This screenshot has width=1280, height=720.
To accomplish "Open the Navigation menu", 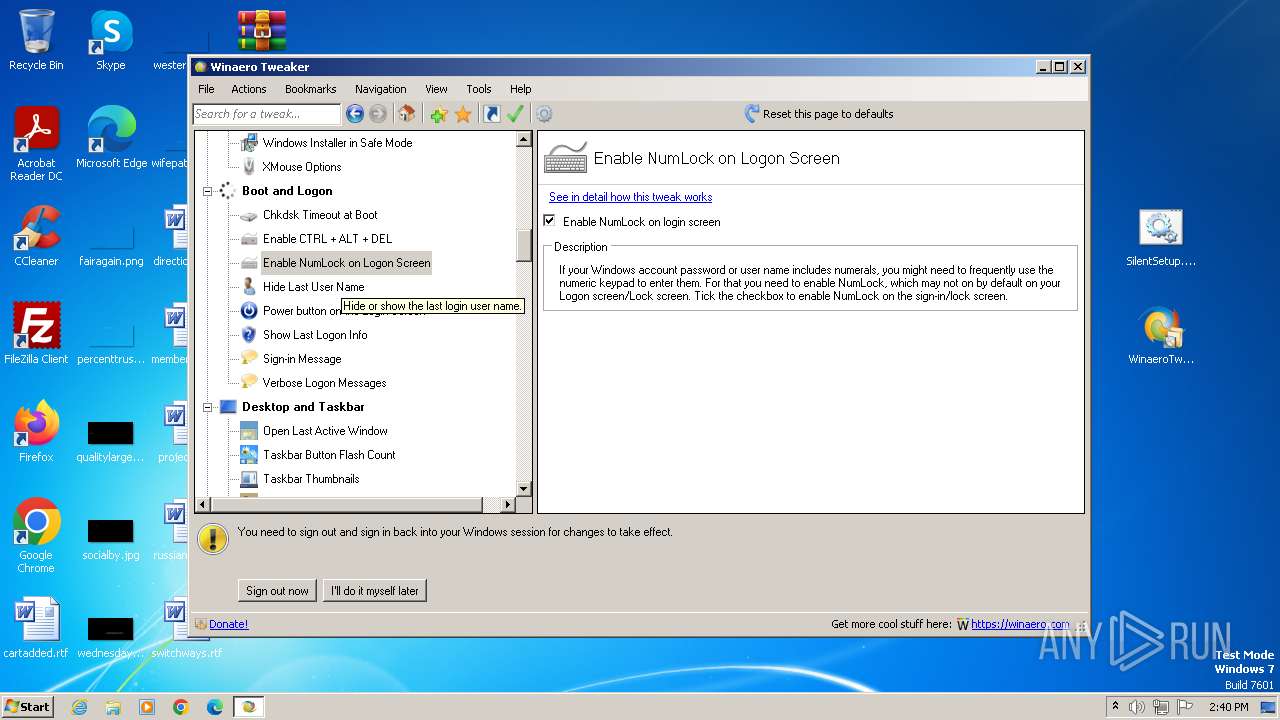I will (381, 89).
